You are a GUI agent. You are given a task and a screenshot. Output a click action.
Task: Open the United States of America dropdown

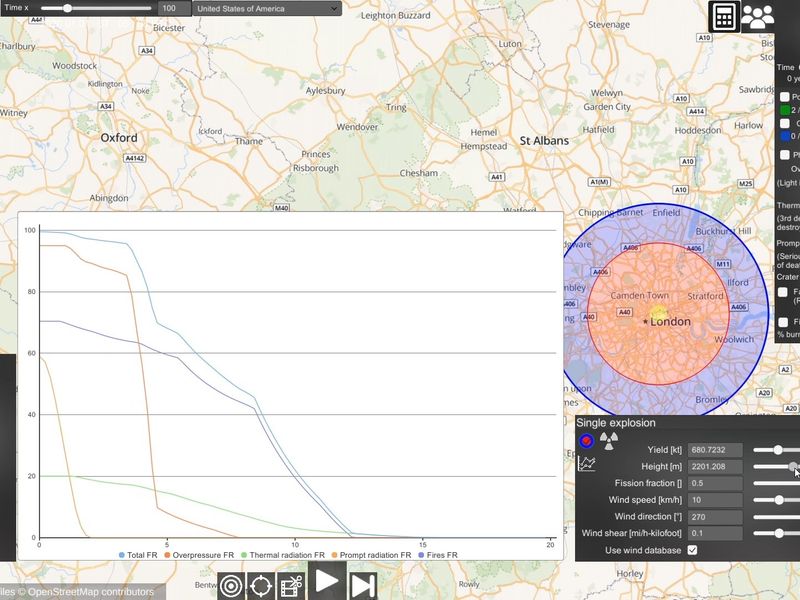click(267, 9)
